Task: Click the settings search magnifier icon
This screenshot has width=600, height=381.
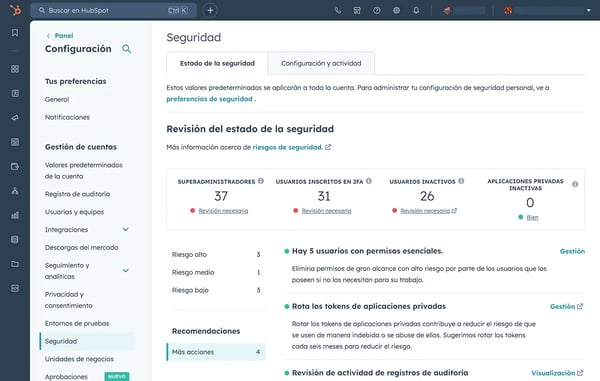Action: pos(127,49)
